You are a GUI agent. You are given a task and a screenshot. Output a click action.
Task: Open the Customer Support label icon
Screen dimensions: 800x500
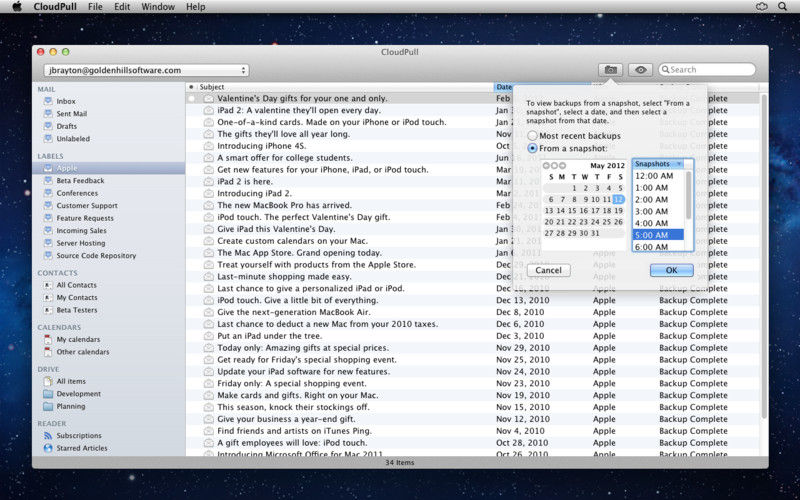click(48, 205)
